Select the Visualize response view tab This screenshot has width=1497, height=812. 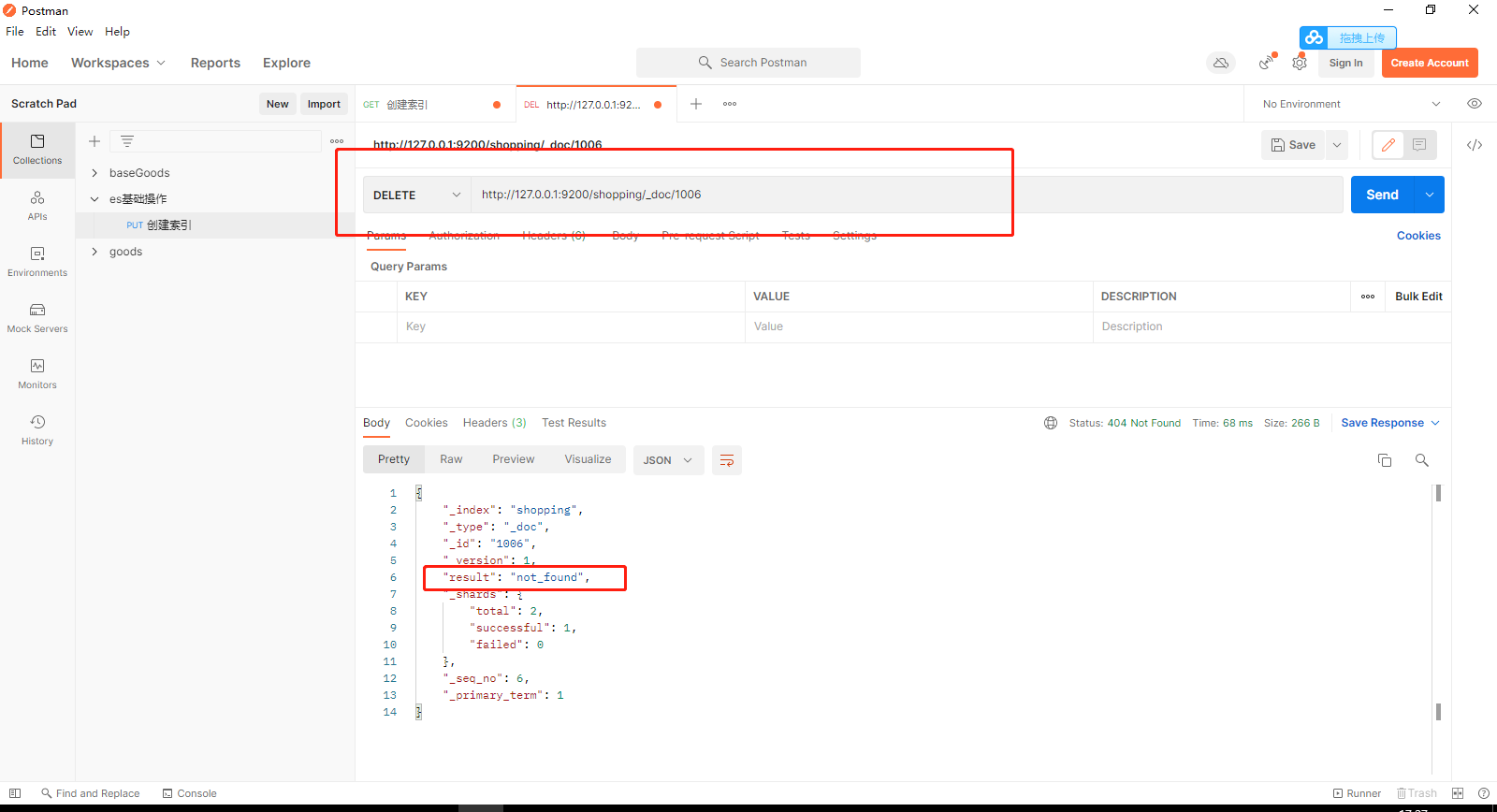pyautogui.click(x=588, y=459)
